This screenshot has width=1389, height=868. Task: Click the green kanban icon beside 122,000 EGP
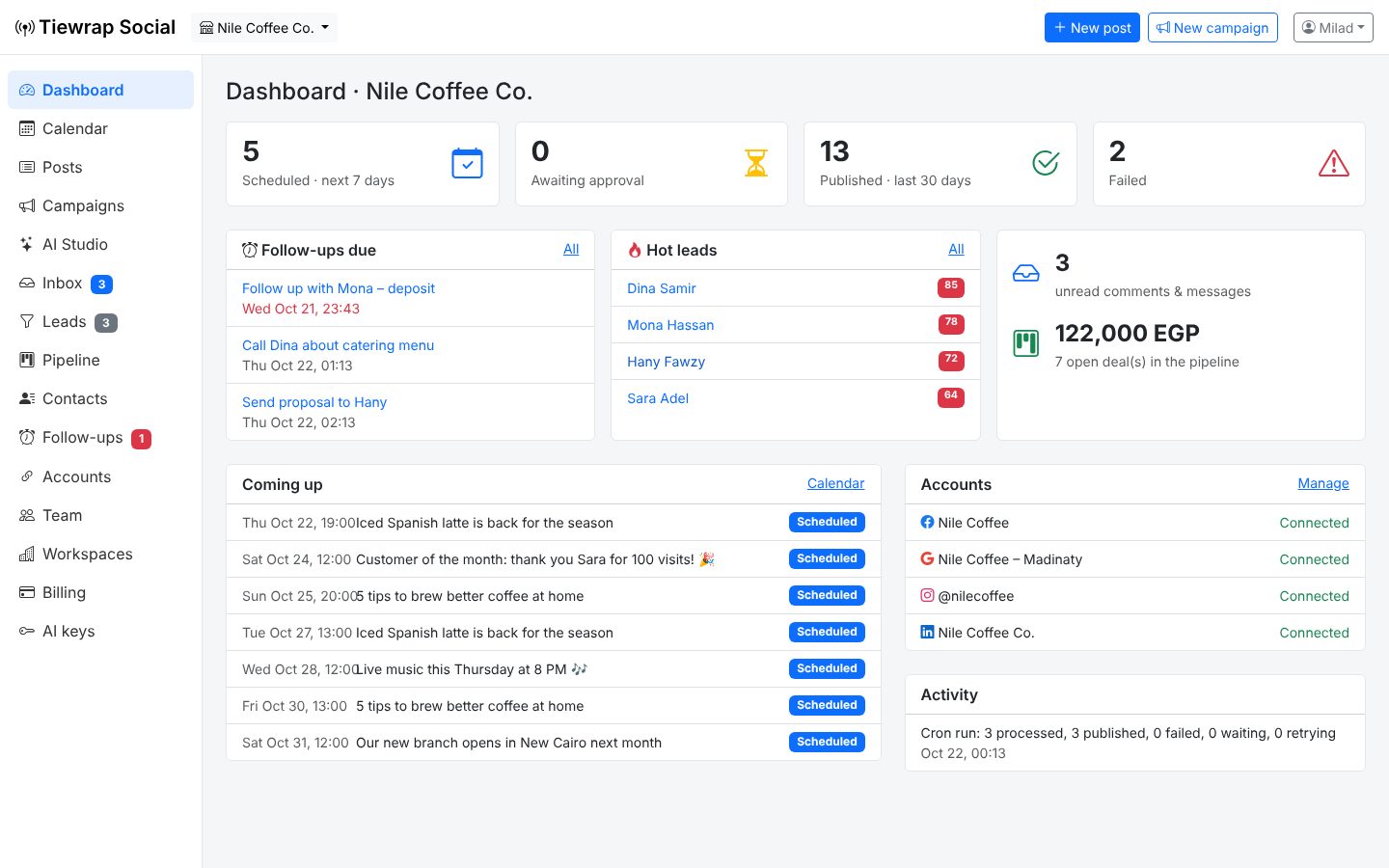(x=1026, y=343)
